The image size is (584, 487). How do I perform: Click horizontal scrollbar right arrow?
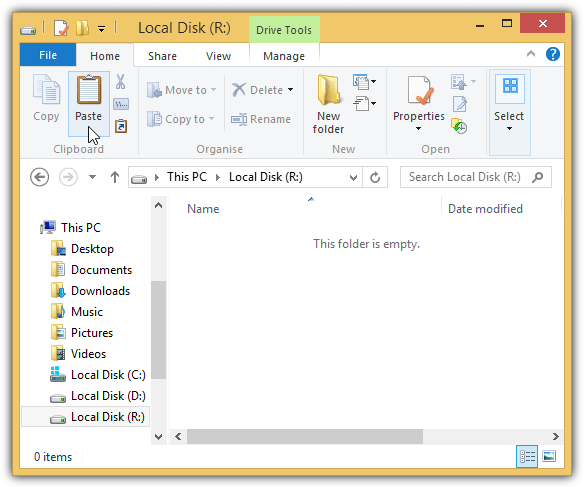point(555,436)
